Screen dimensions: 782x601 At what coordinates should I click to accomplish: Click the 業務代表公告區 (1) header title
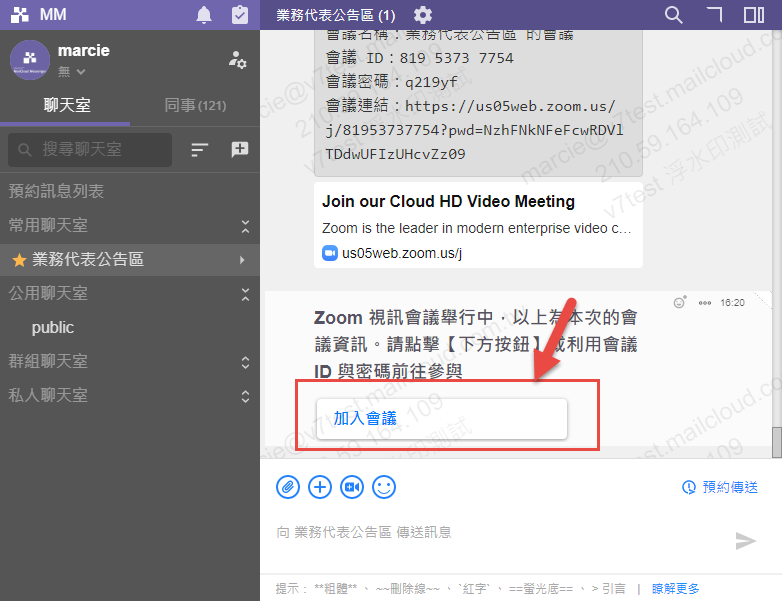coord(335,15)
